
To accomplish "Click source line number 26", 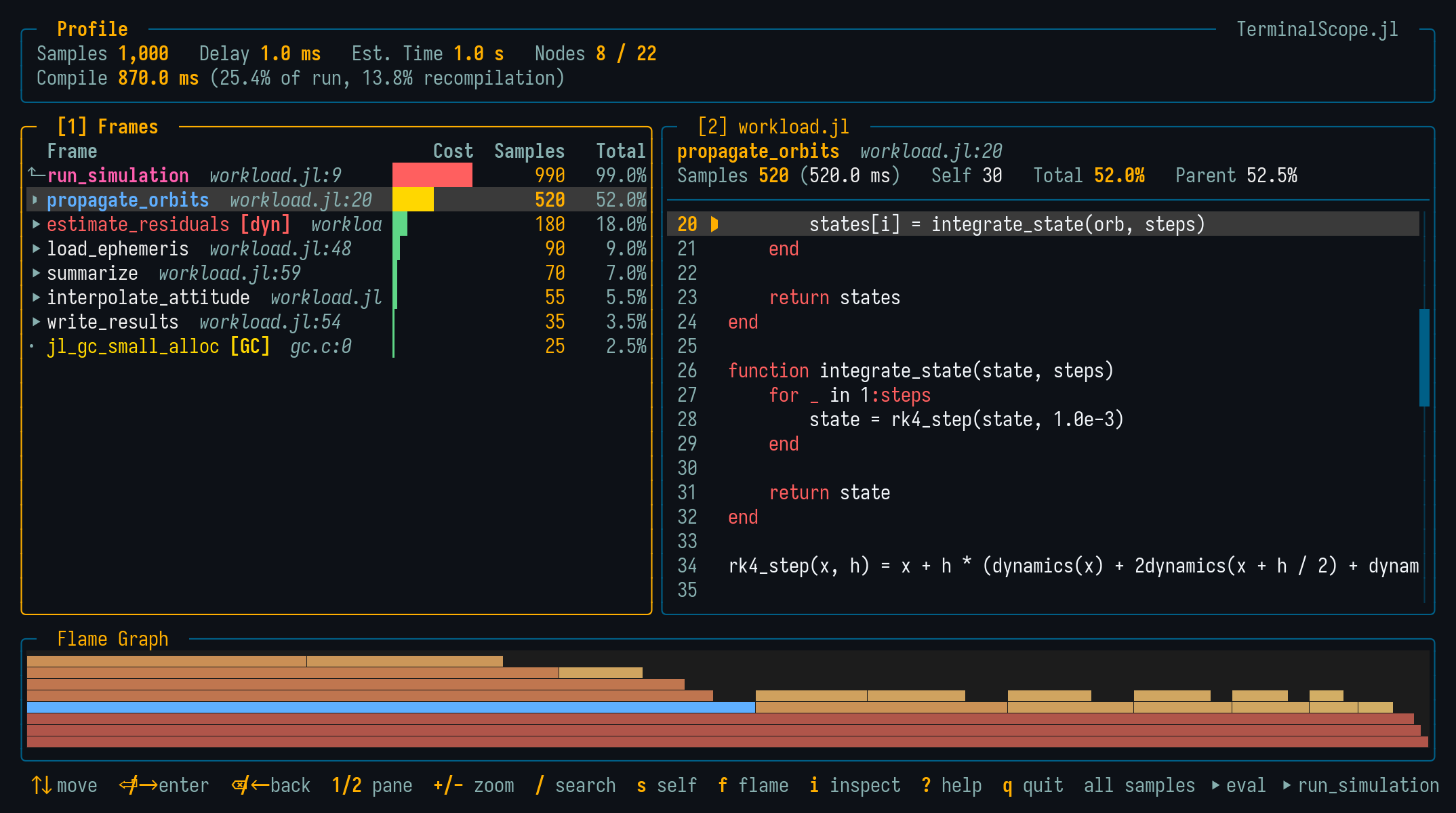I will coord(687,371).
